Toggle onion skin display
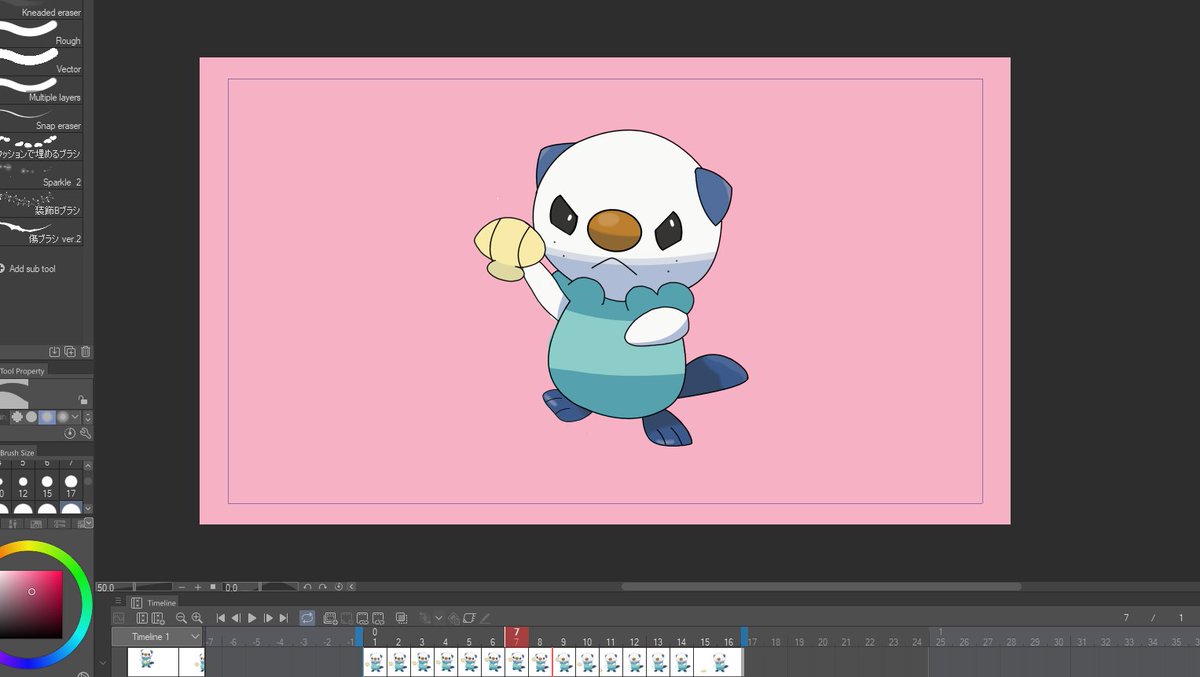Viewport: 1200px width, 677px height. pyautogui.click(x=401, y=618)
